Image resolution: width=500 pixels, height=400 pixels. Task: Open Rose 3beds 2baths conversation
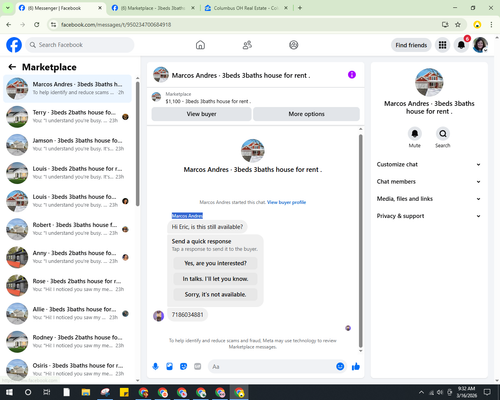click(67, 285)
